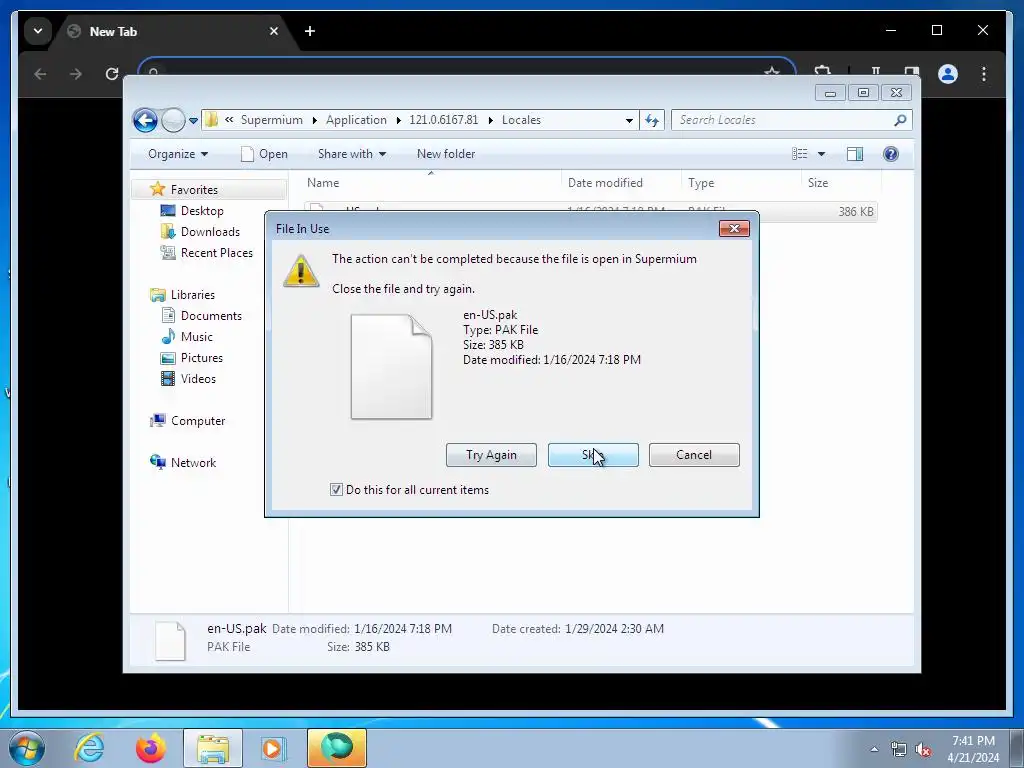
Task: Select Computer in navigation pane
Action: pos(198,421)
